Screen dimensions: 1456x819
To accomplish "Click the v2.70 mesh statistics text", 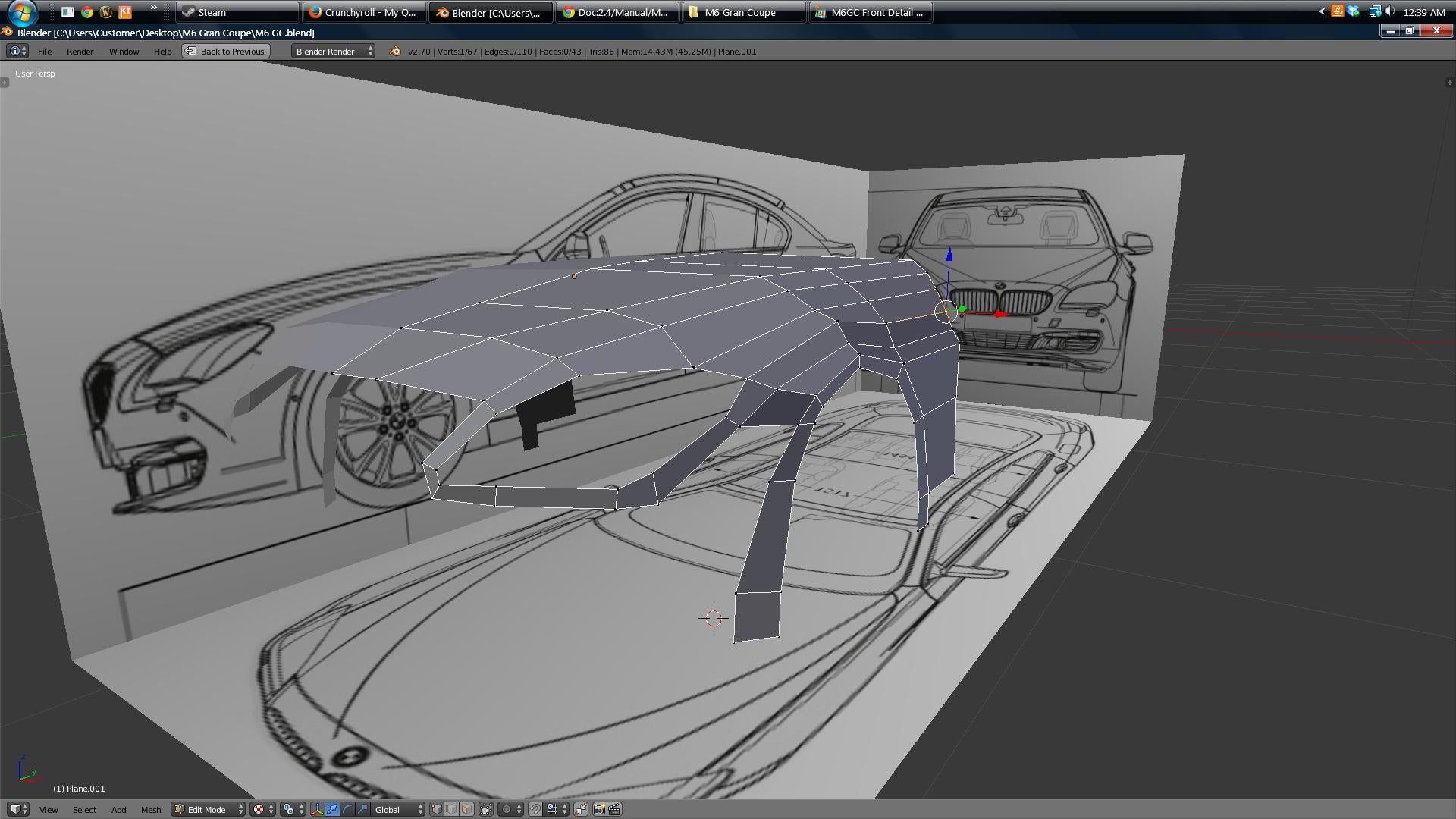I will [582, 51].
